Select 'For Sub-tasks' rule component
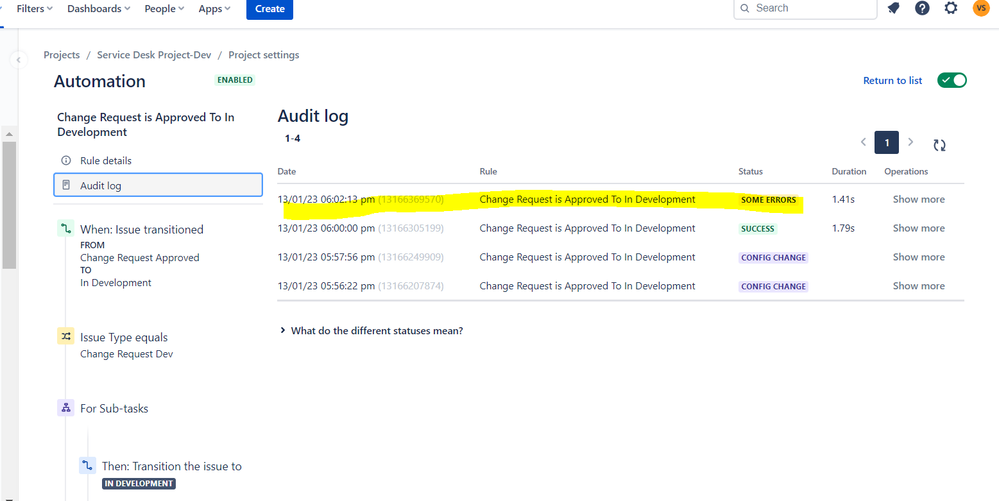Screen dimensions: 999x501 click(x=114, y=409)
